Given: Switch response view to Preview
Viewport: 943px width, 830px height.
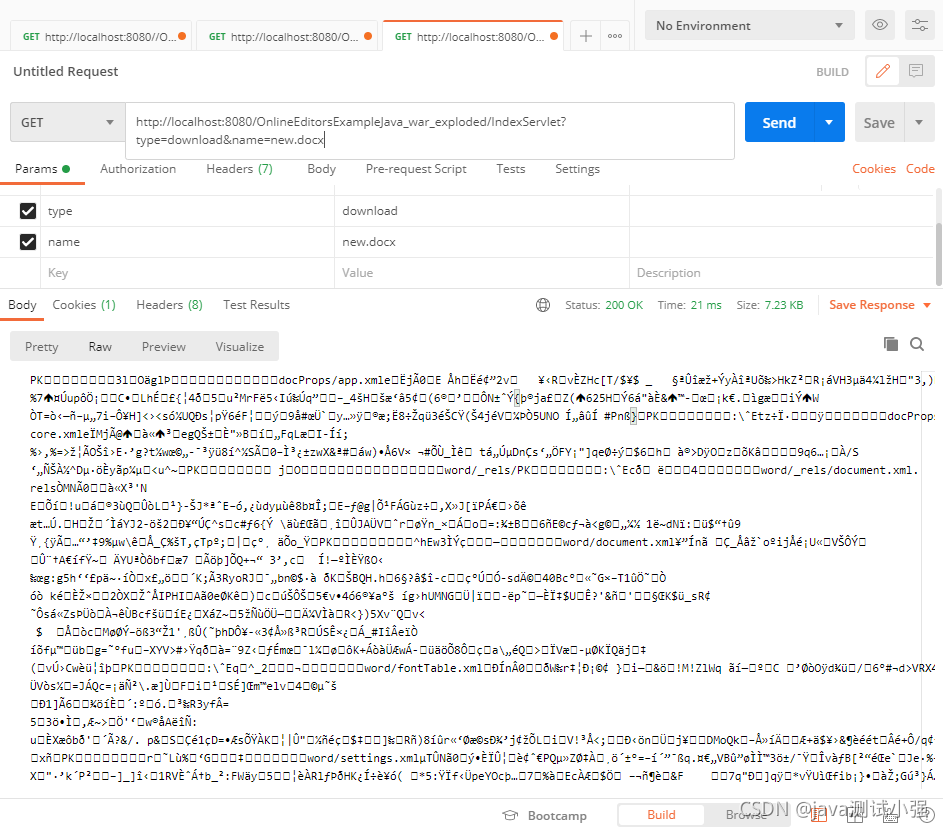Looking at the screenshot, I should coord(164,347).
